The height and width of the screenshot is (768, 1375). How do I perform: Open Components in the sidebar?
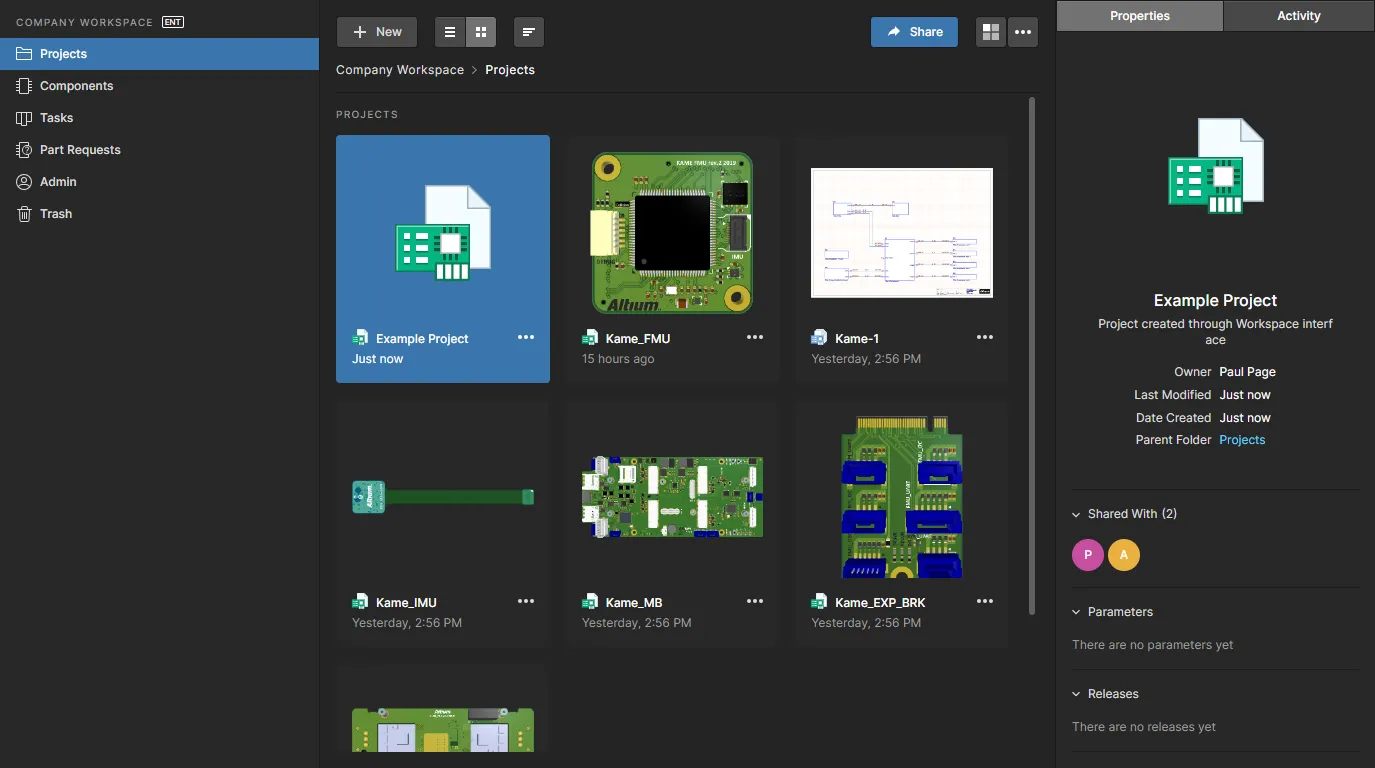pyautogui.click(x=159, y=86)
